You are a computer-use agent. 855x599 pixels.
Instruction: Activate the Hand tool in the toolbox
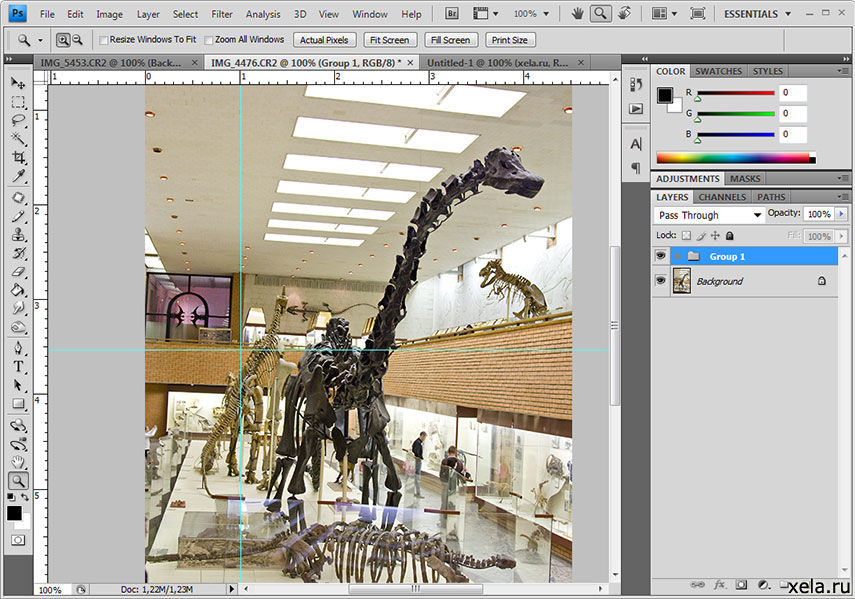coord(18,461)
